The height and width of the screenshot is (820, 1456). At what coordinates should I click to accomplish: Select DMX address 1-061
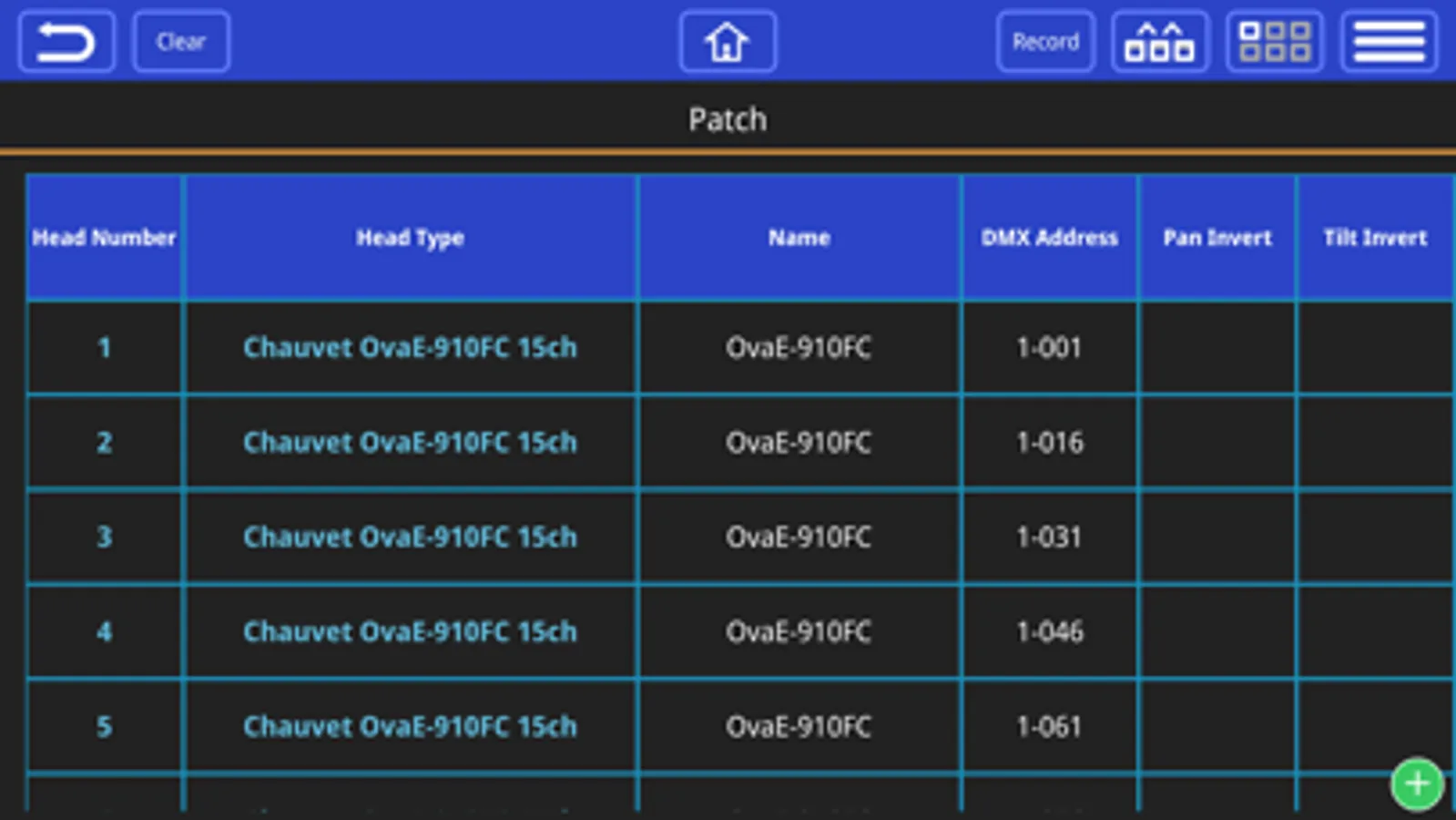pos(1050,727)
